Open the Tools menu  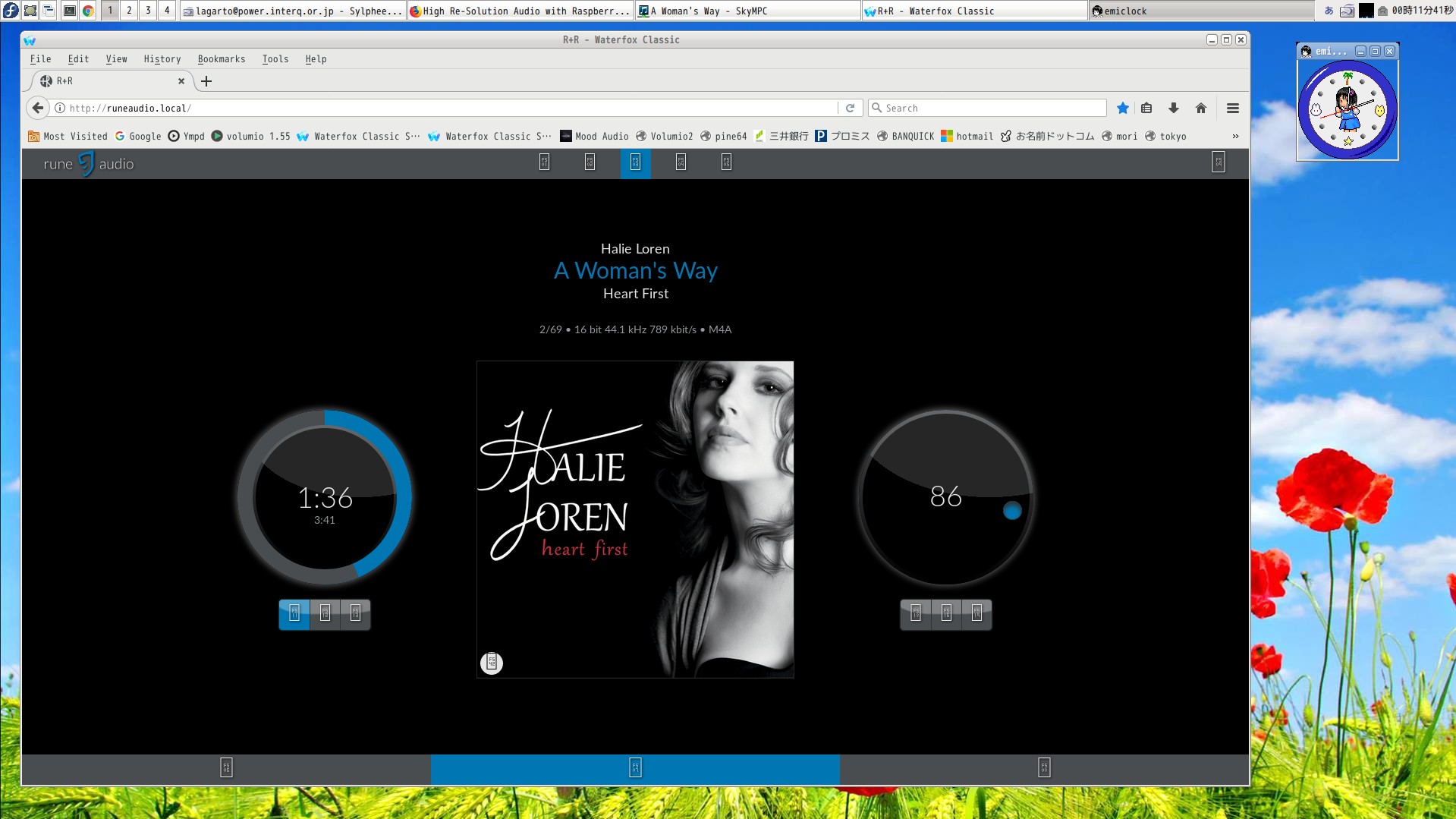[x=275, y=59]
